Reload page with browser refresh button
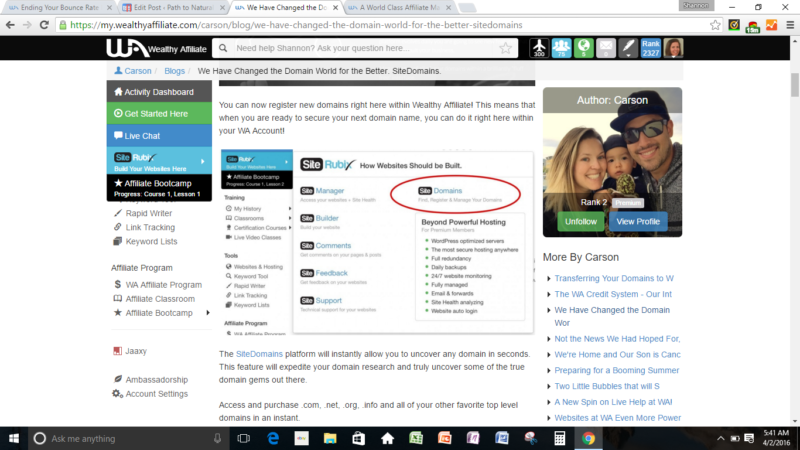The width and height of the screenshot is (800, 450). (x=44, y=25)
